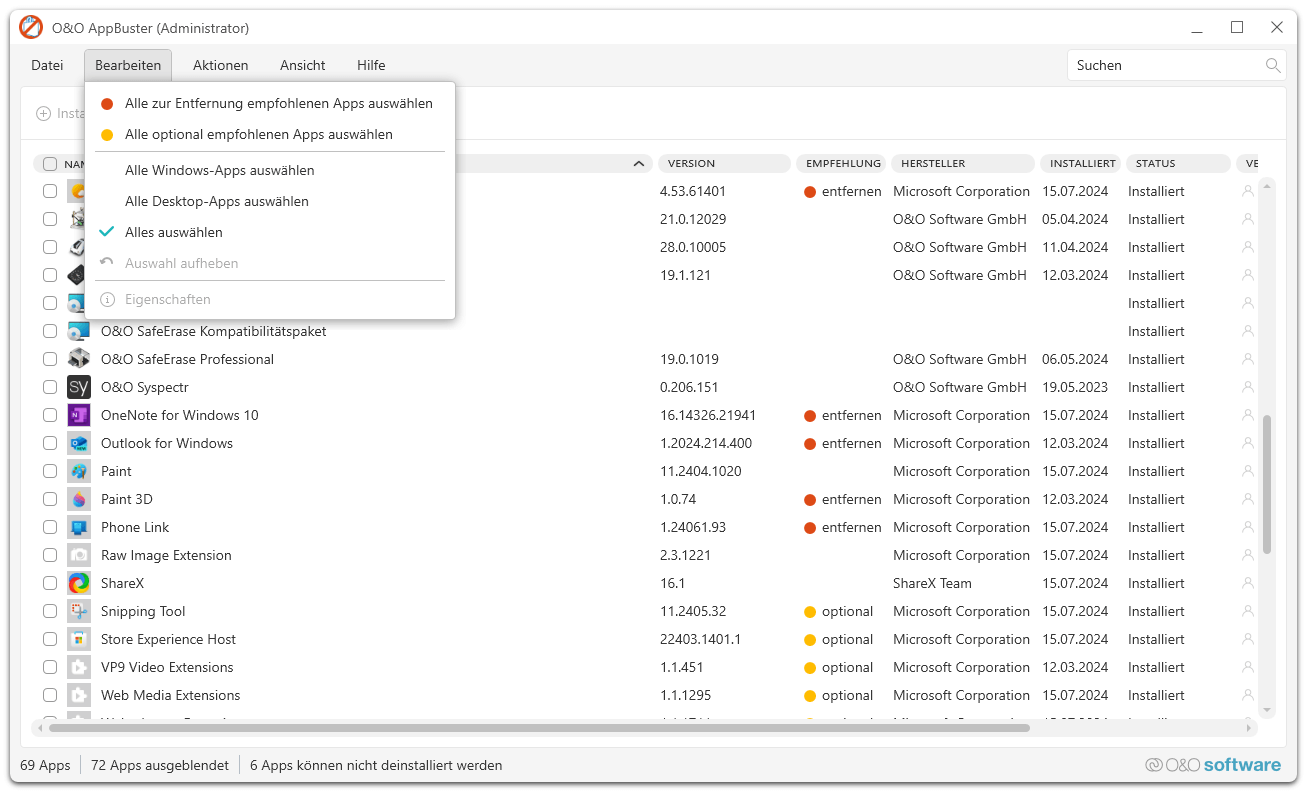Check the O&O Syspectr checkbox
This screenshot has height=792, width=1307.
coord(50,387)
